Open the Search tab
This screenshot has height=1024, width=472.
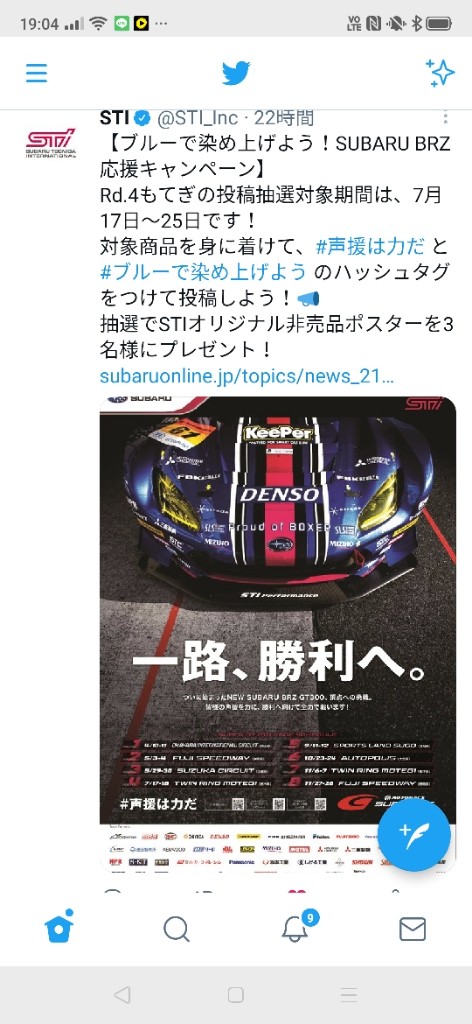(176, 928)
